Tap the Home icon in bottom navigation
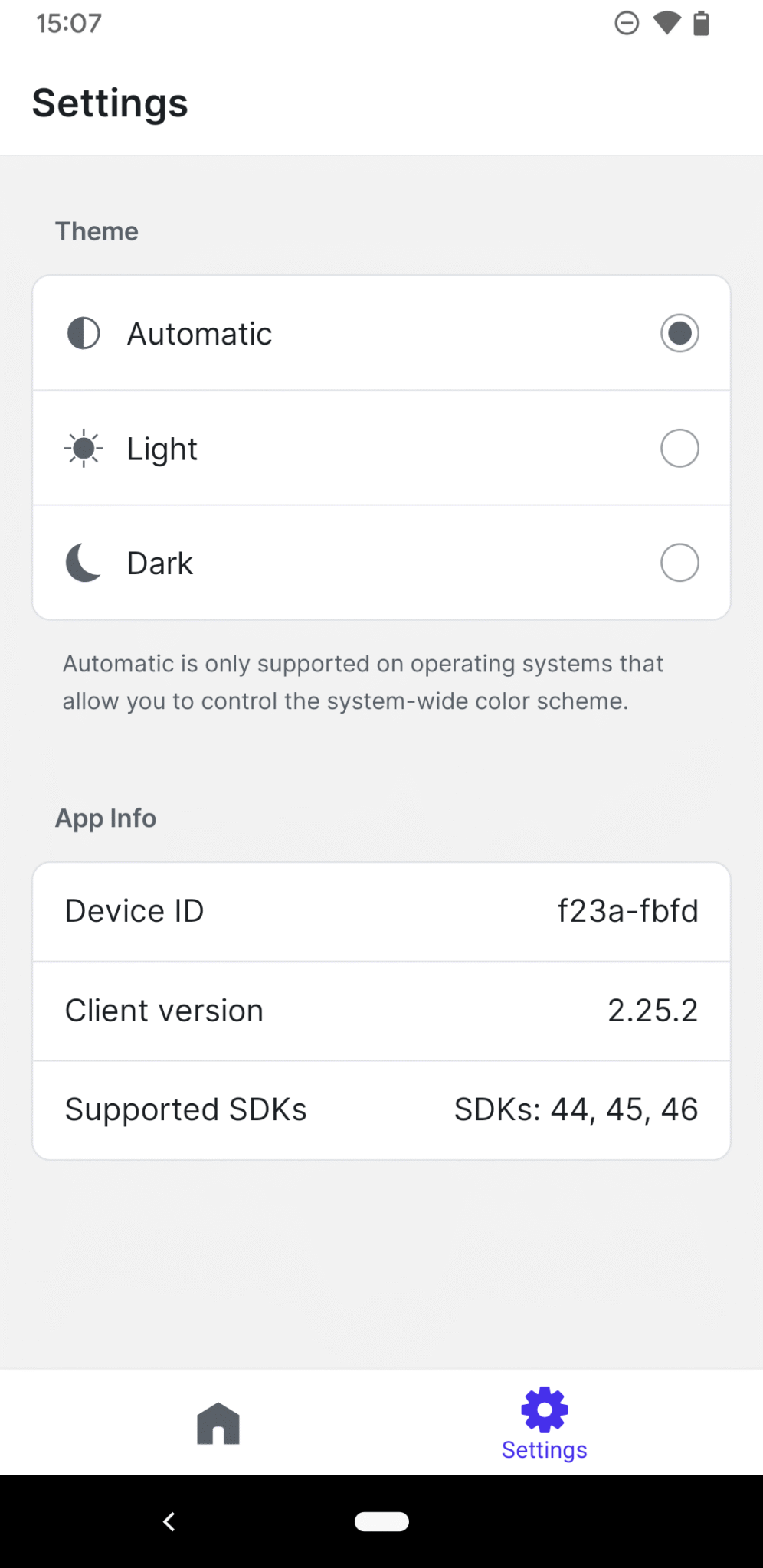 (x=219, y=1423)
